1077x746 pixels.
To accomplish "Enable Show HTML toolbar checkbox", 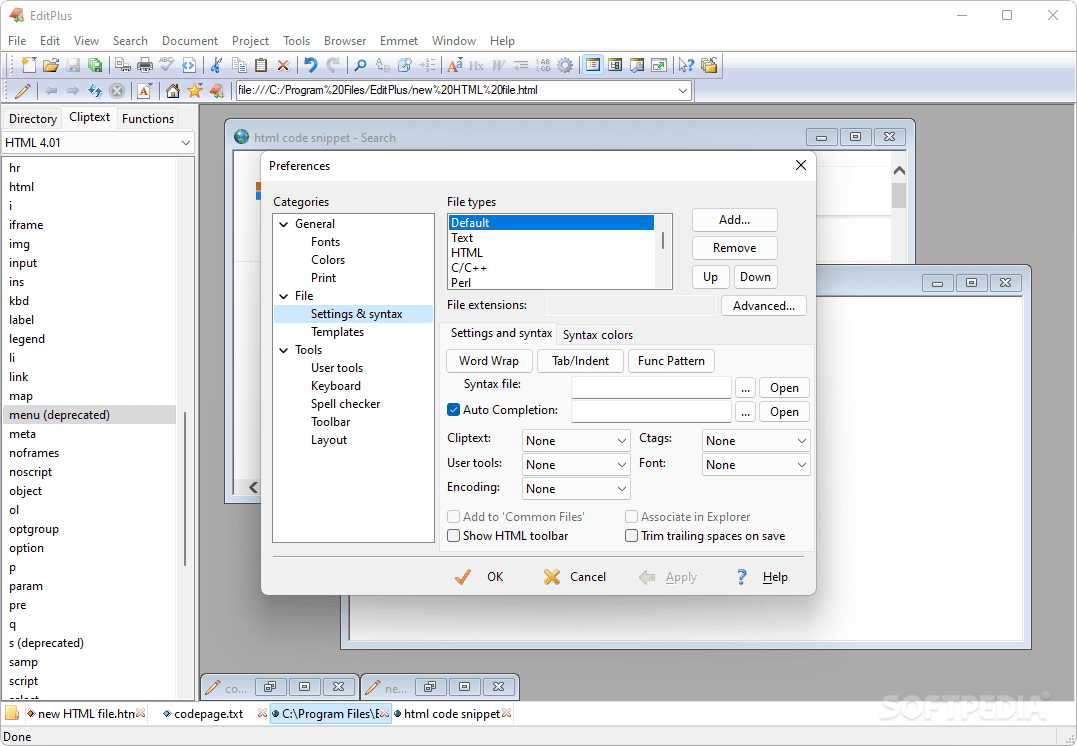I will click(453, 536).
